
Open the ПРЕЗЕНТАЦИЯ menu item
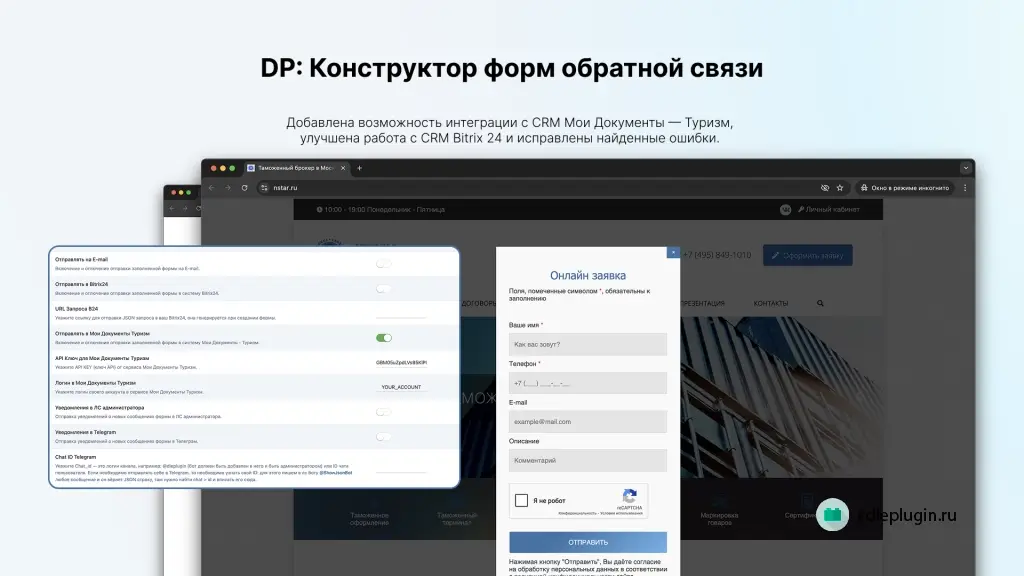click(x=702, y=304)
